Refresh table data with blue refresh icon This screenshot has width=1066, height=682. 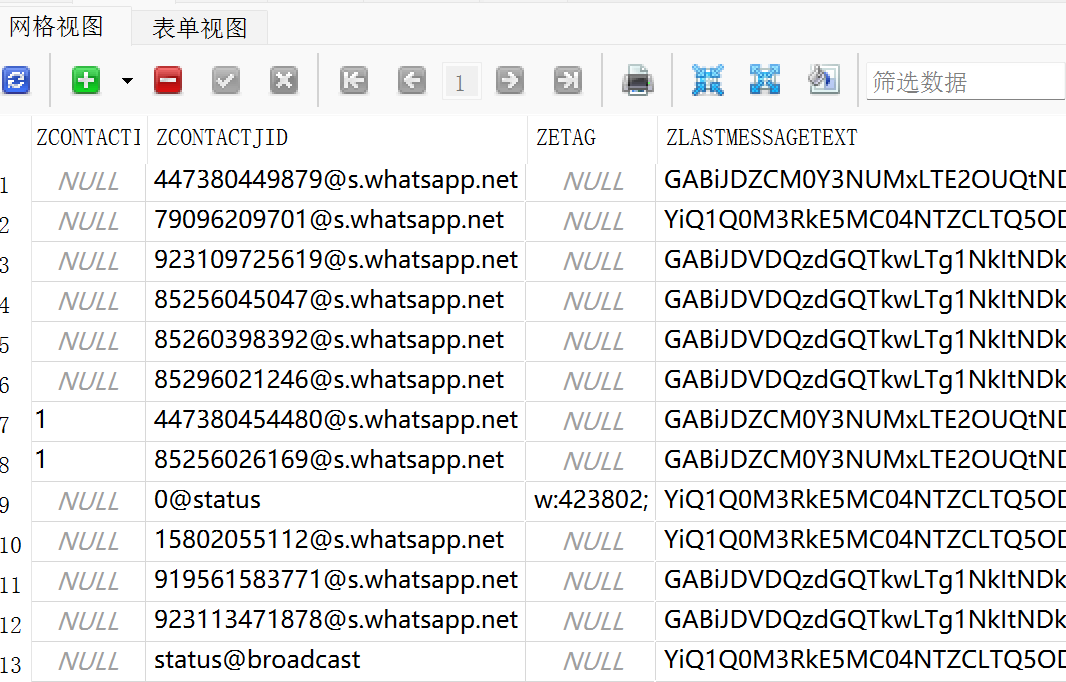[16, 81]
